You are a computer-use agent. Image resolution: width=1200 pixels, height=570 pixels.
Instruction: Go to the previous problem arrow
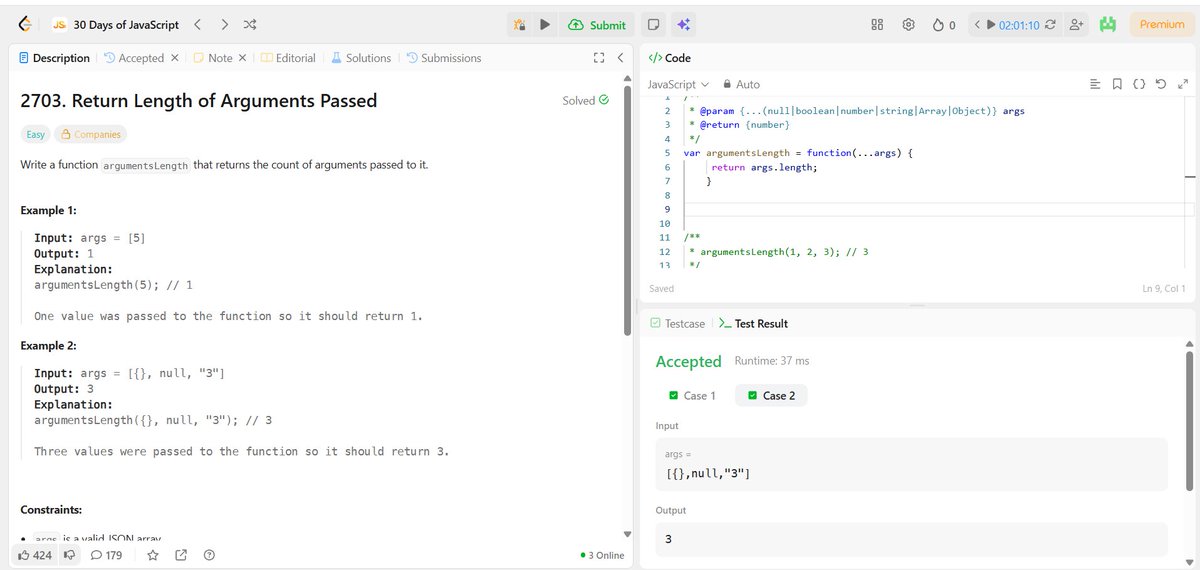pos(197,24)
